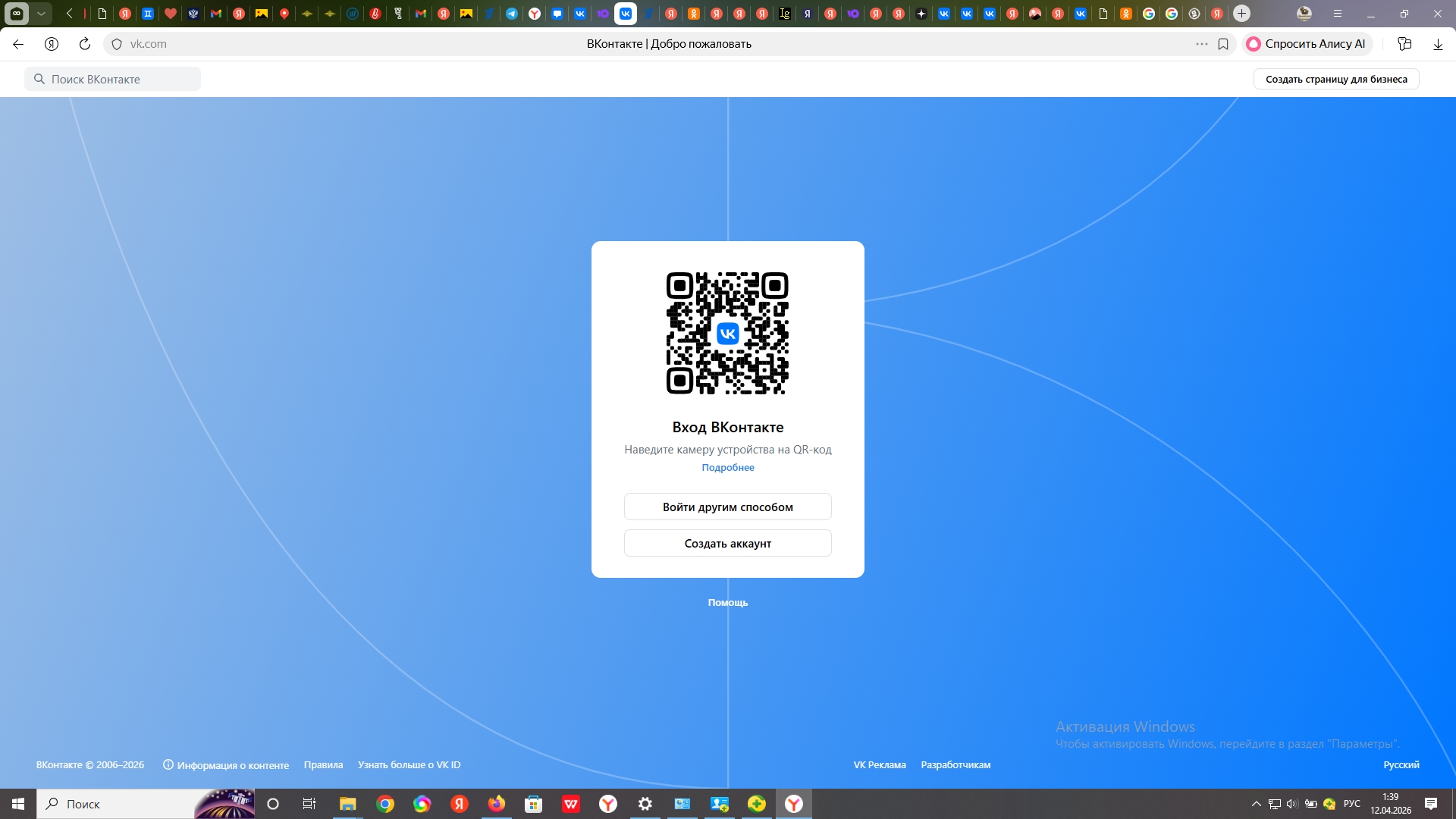Switch to the Telegram tab
1456x819 pixels.
(x=512, y=14)
